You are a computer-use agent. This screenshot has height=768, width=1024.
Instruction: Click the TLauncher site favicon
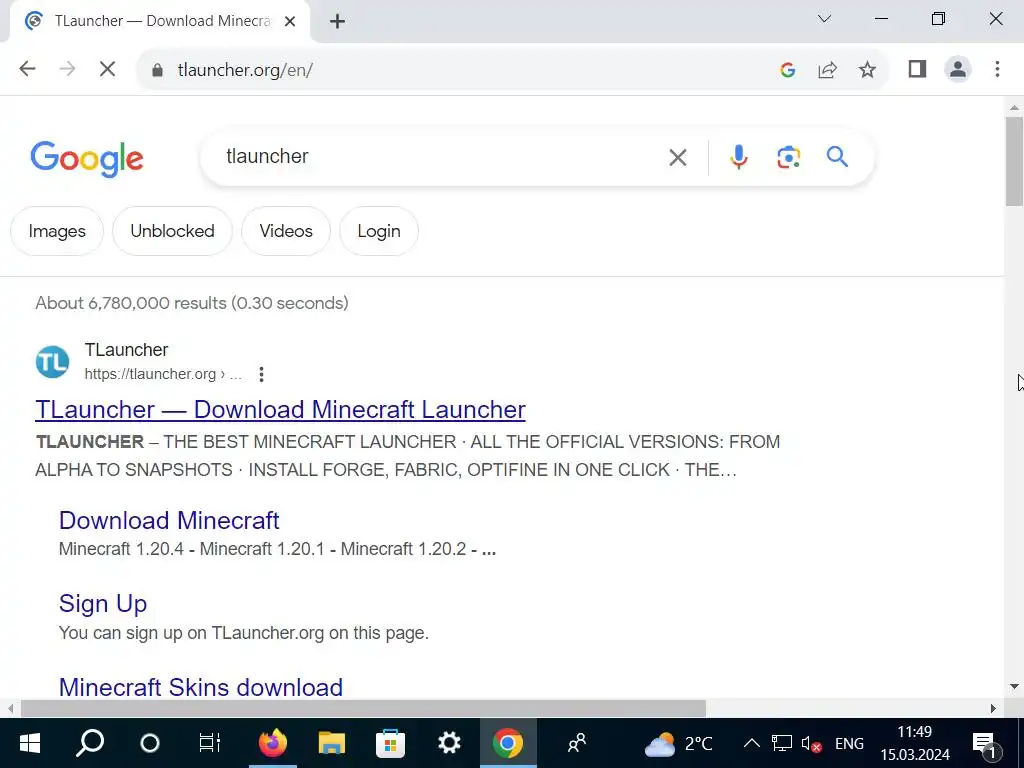pyautogui.click(x=52, y=362)
